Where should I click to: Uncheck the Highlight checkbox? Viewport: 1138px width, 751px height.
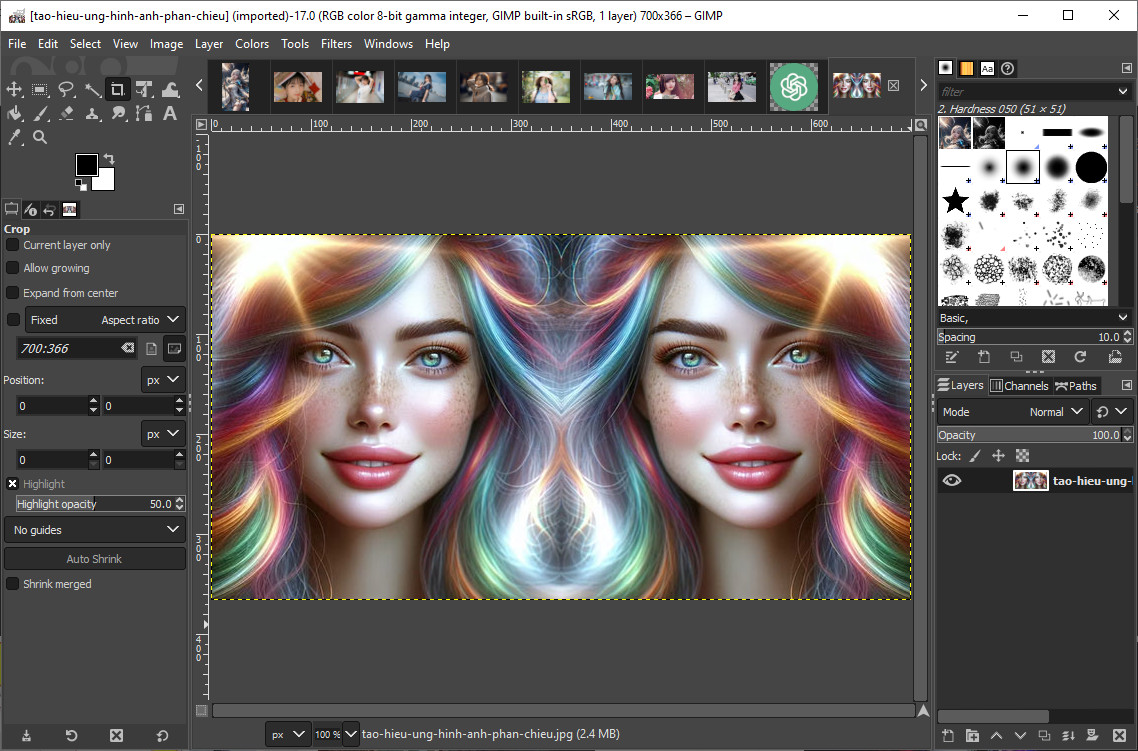click(x=13, y=484)
